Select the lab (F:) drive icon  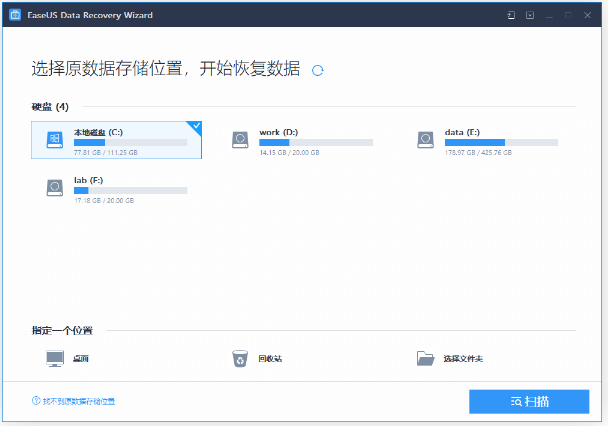tap(55, 188)
